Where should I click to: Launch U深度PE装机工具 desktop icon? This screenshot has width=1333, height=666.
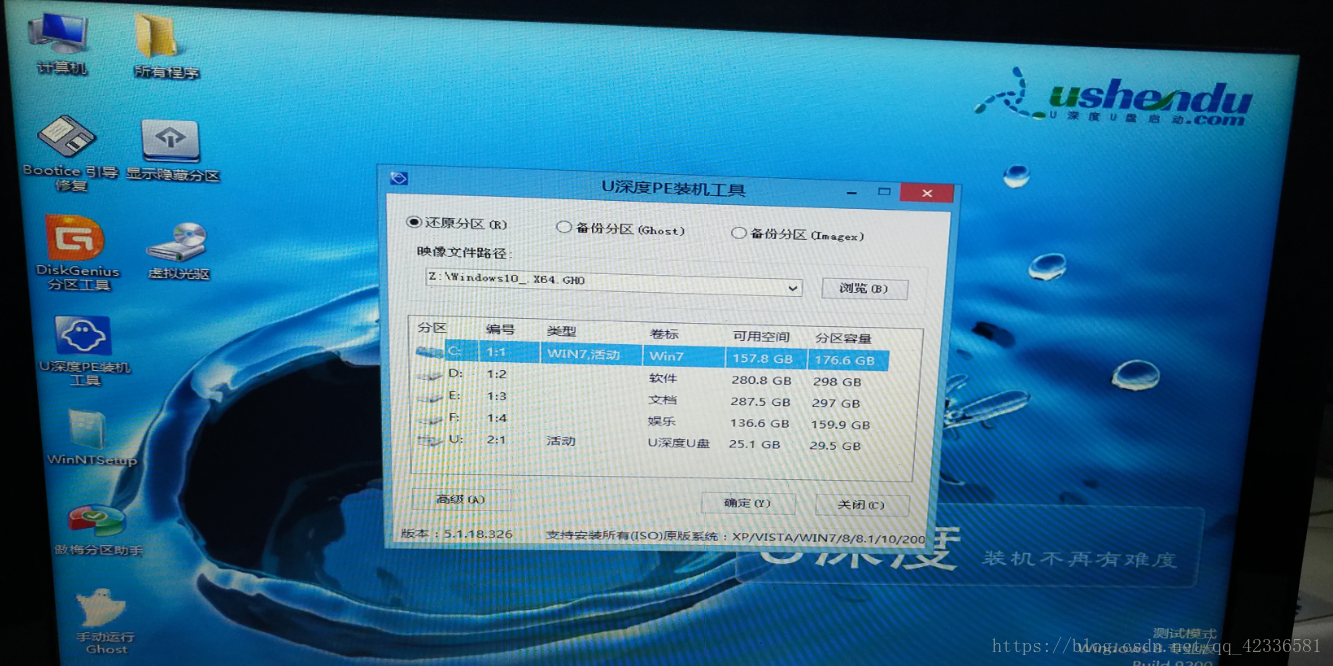coord(85,351)
